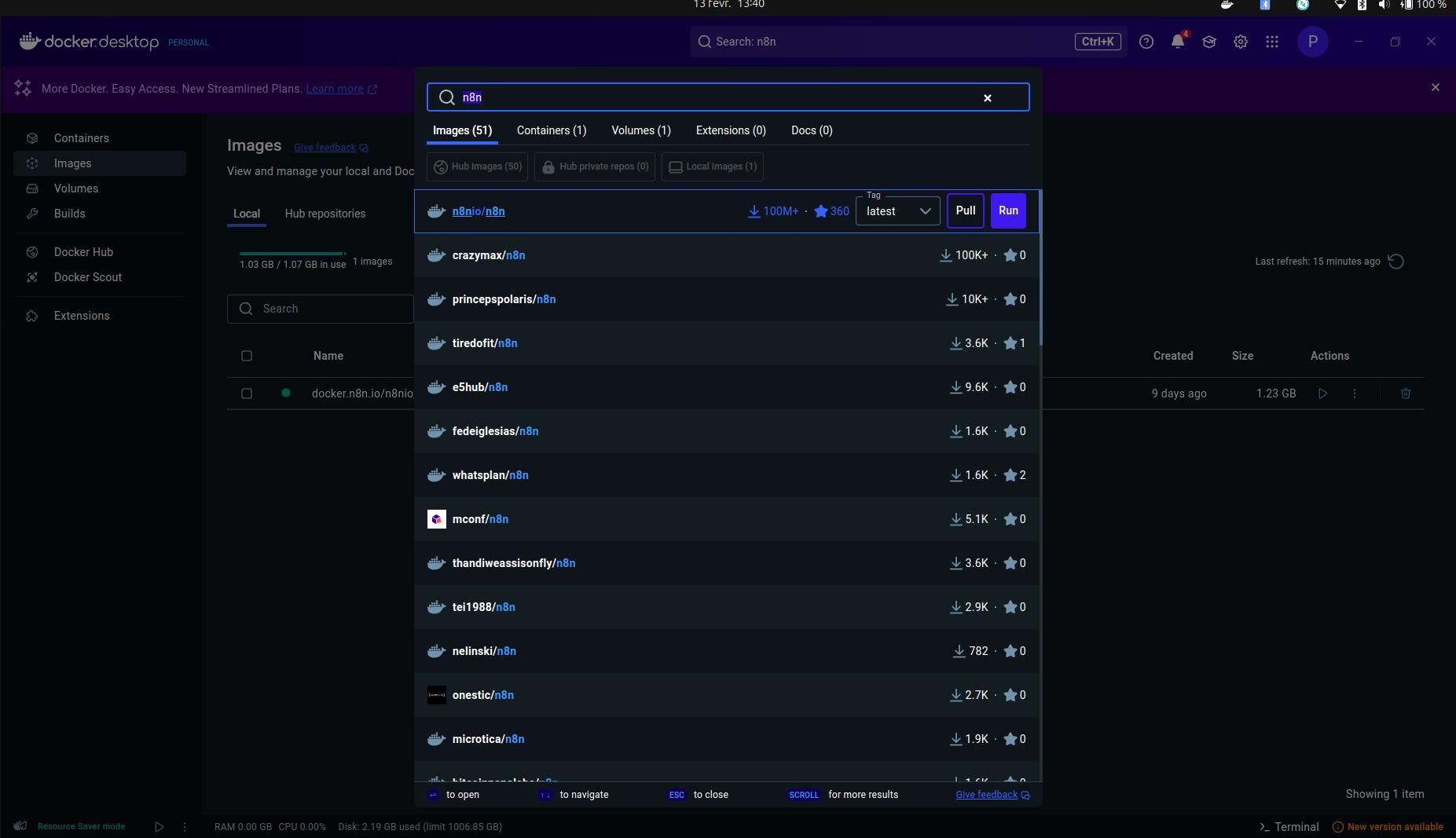Viewport: 1456px width, 838px height.
Task: Follow the Learn more banner link
Action: tap(341, 89)
